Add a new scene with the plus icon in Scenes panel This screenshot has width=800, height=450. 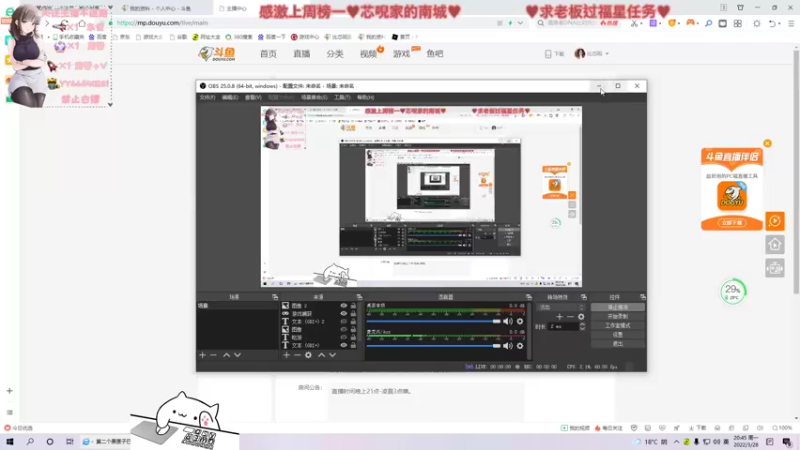(x=203, y=355)
